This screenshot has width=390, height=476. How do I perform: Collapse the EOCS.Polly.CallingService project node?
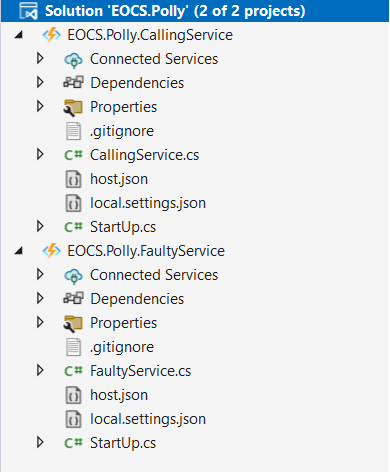point(19,35)
